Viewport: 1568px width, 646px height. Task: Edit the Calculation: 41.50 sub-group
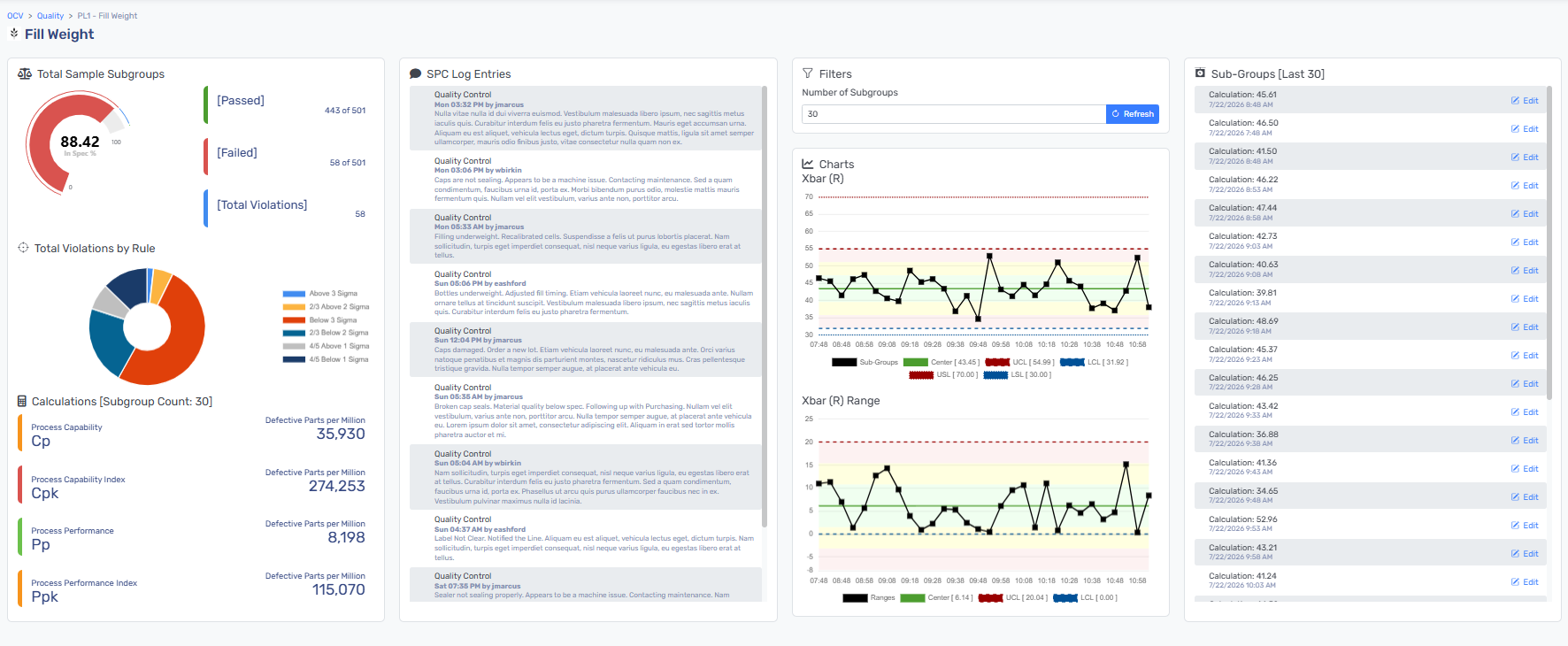click(x=1525, y=158)
